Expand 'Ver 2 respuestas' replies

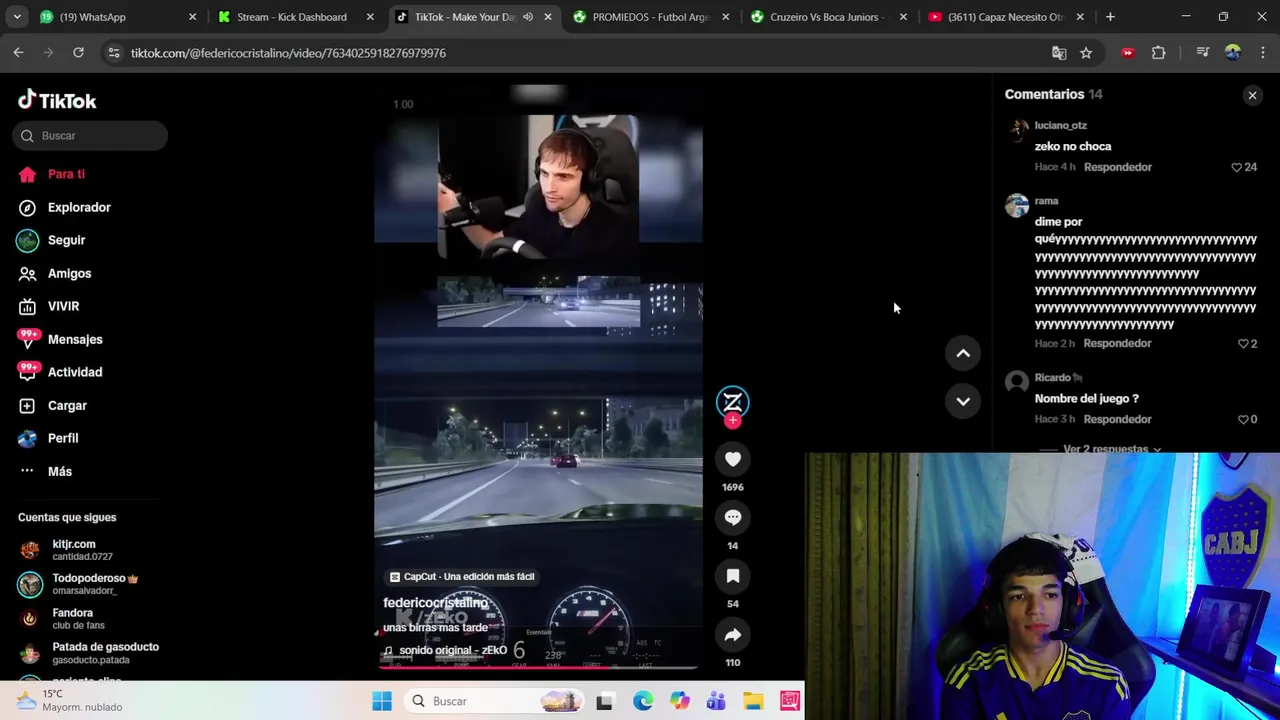point(1105,449)
